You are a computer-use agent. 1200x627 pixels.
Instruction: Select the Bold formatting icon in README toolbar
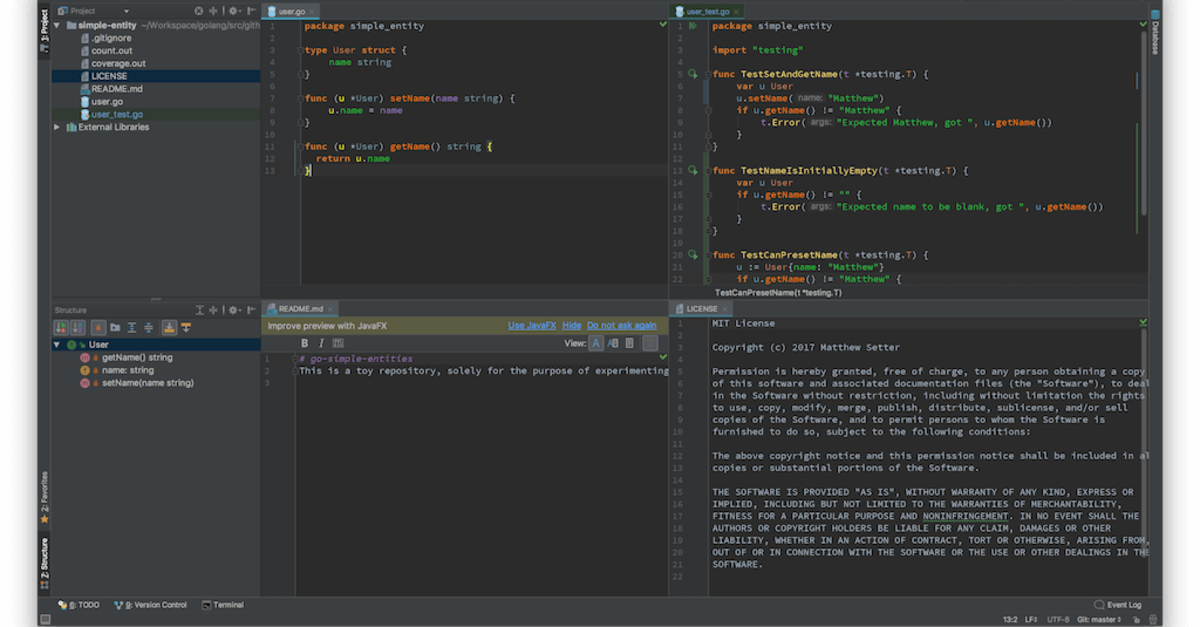click(x=304, y=343)
